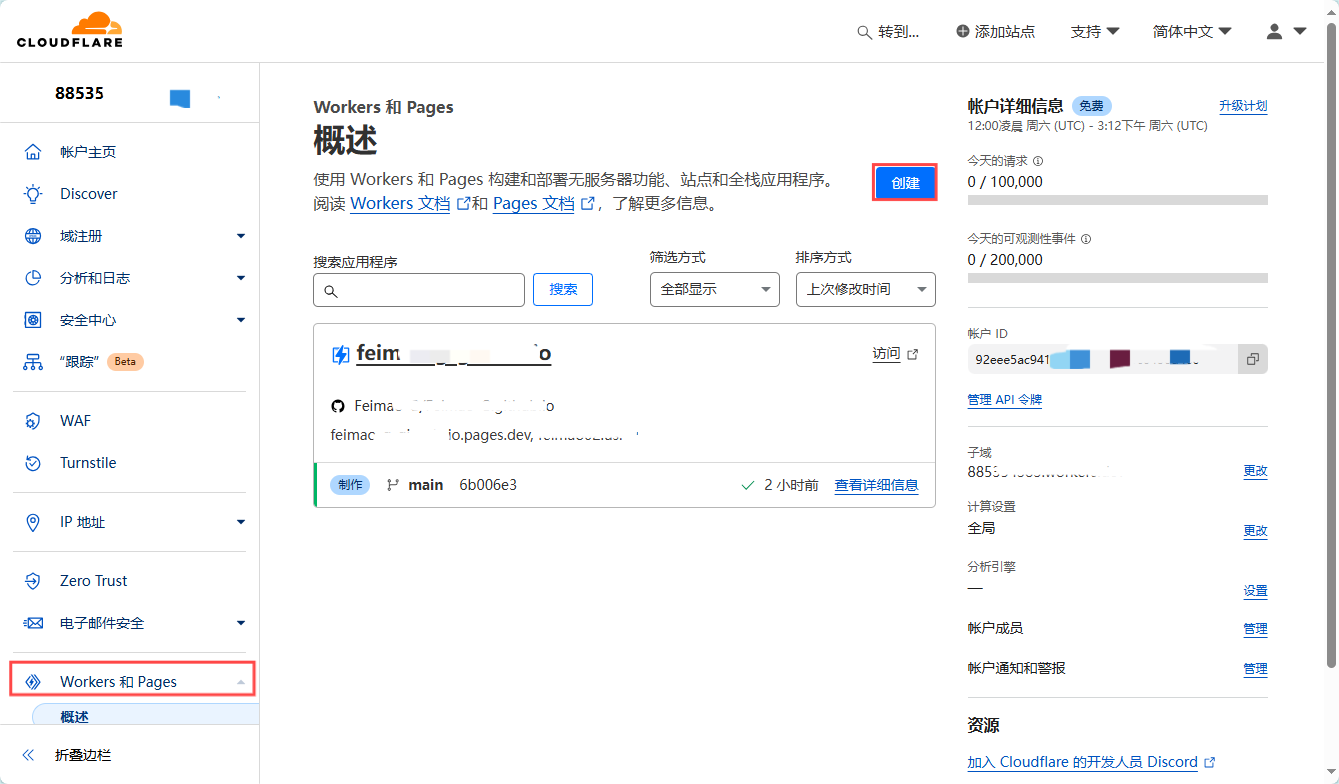The image size is (1339, 784).
Task: Open the 排序方式 上次修改时间 dropdown
Action: pos(866,289)
